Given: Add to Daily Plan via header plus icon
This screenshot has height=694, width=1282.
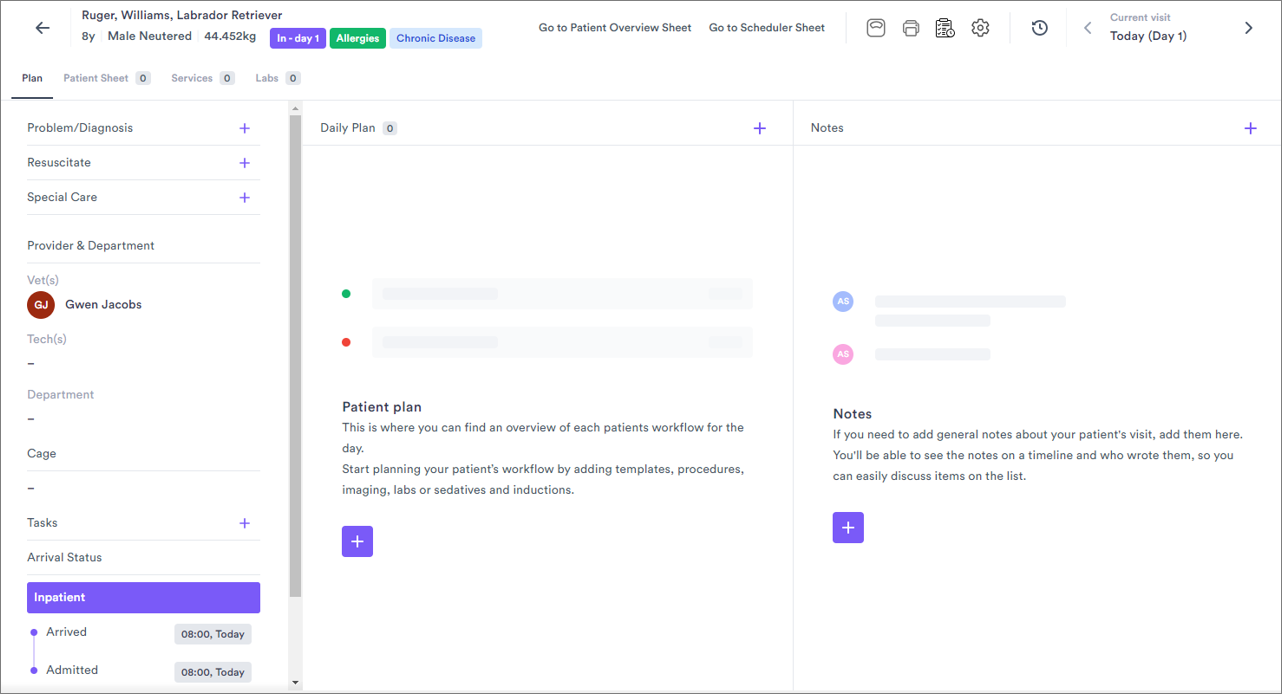Looking at the screenshot, I should [x=760, y=128].
